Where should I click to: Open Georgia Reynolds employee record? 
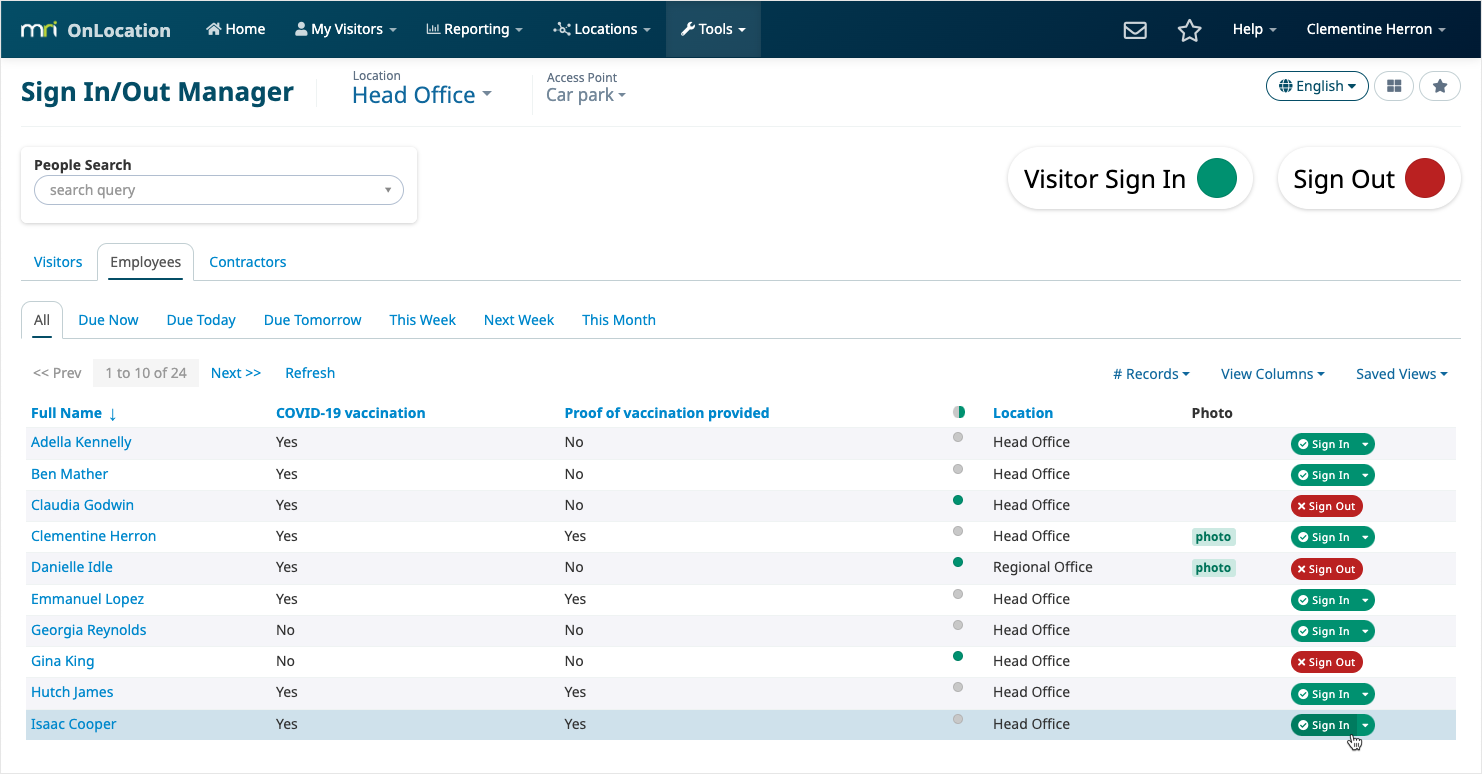coord(89,630)
